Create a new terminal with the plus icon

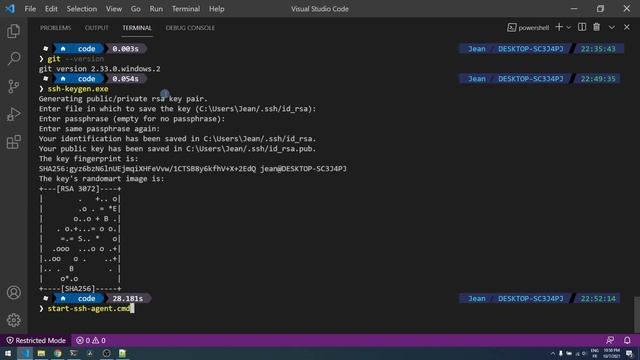tap(559, 27)
